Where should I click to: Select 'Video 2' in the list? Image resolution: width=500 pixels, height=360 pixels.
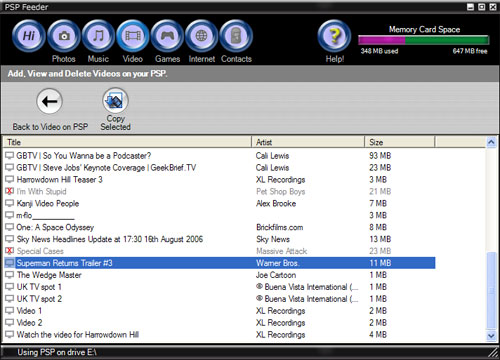coord(219,323)
